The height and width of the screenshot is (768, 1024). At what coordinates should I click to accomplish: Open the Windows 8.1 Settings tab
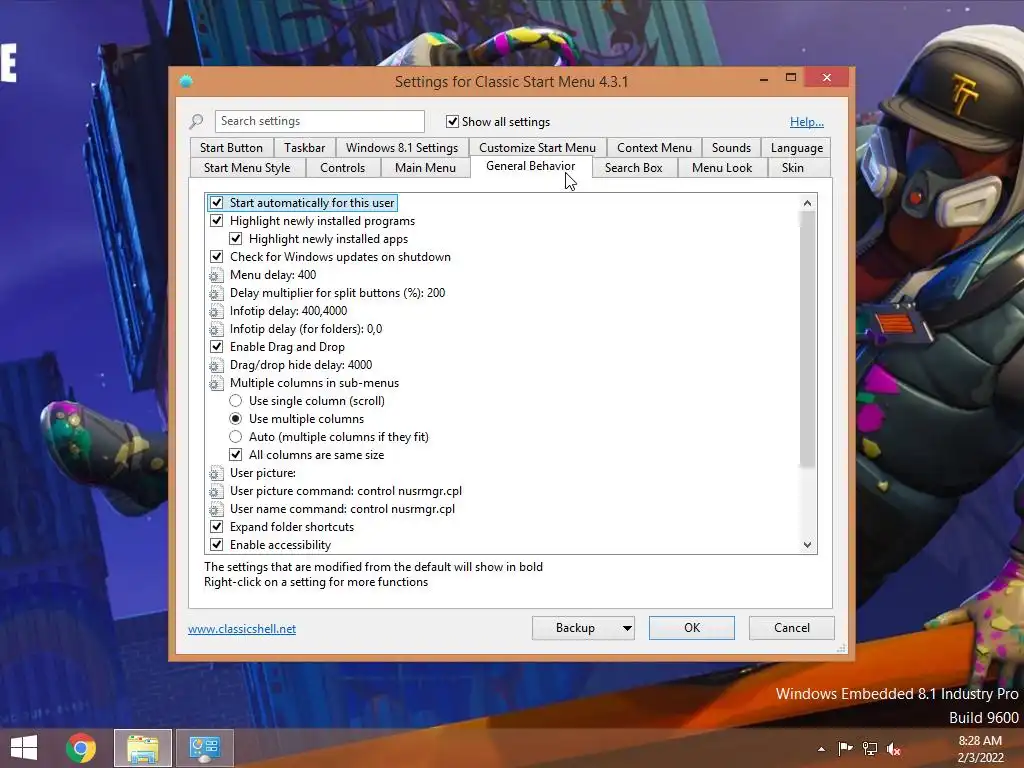pos(402,148)
